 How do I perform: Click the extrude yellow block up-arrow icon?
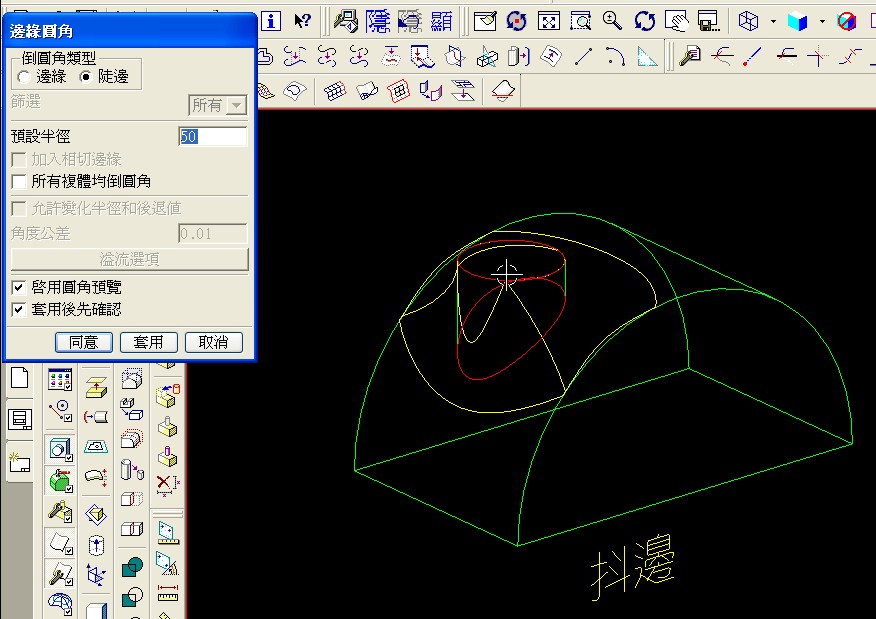pyautogui.click(x=96, y=387)
